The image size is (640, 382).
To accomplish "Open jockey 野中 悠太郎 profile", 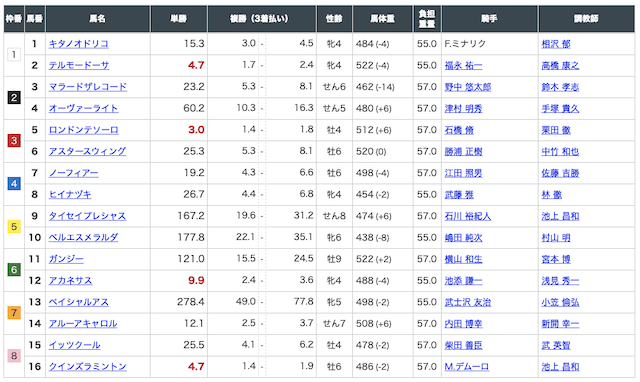I will 468,87.
